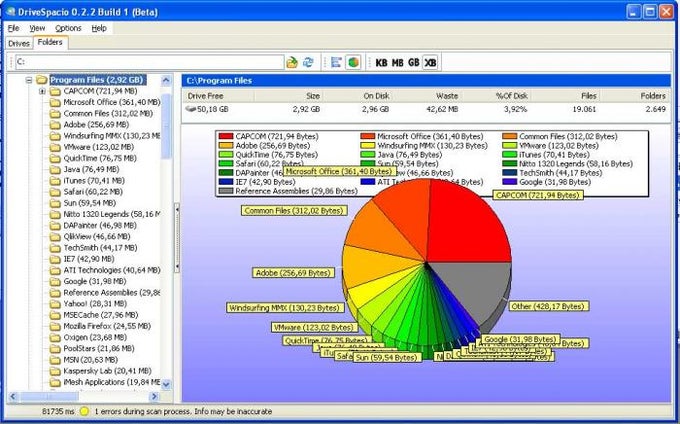
Task: Click the path input field showing C:
Action: click(x=149, y=62)
